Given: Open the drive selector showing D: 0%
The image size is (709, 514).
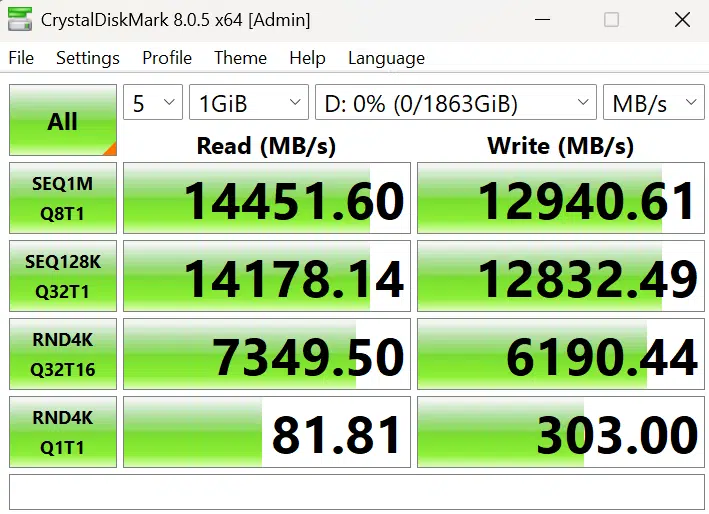Looking at the screenshot, I should [456, 102].
